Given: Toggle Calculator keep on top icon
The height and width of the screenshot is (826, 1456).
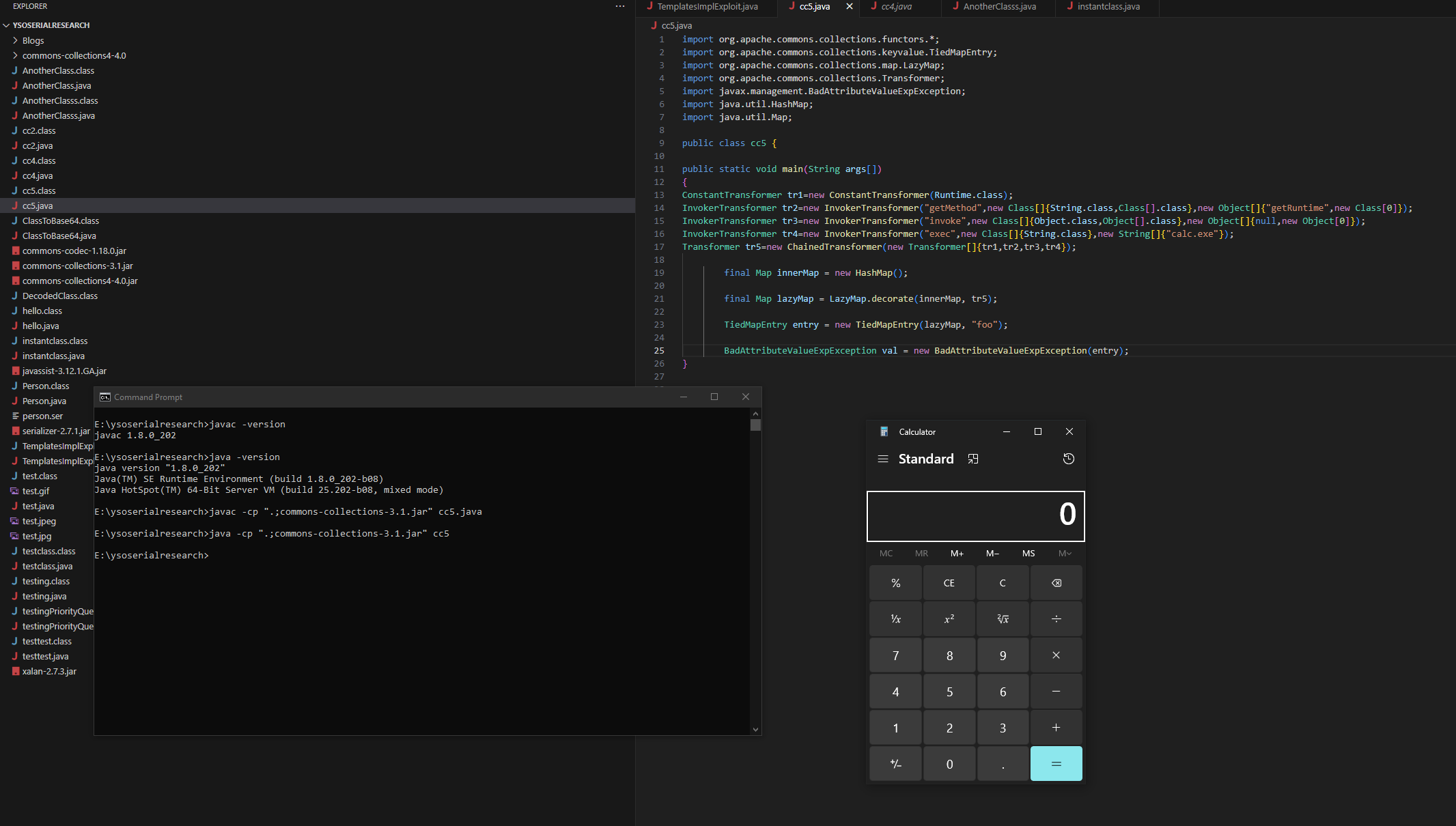Looking at the screenshot, I should point(973,459).
